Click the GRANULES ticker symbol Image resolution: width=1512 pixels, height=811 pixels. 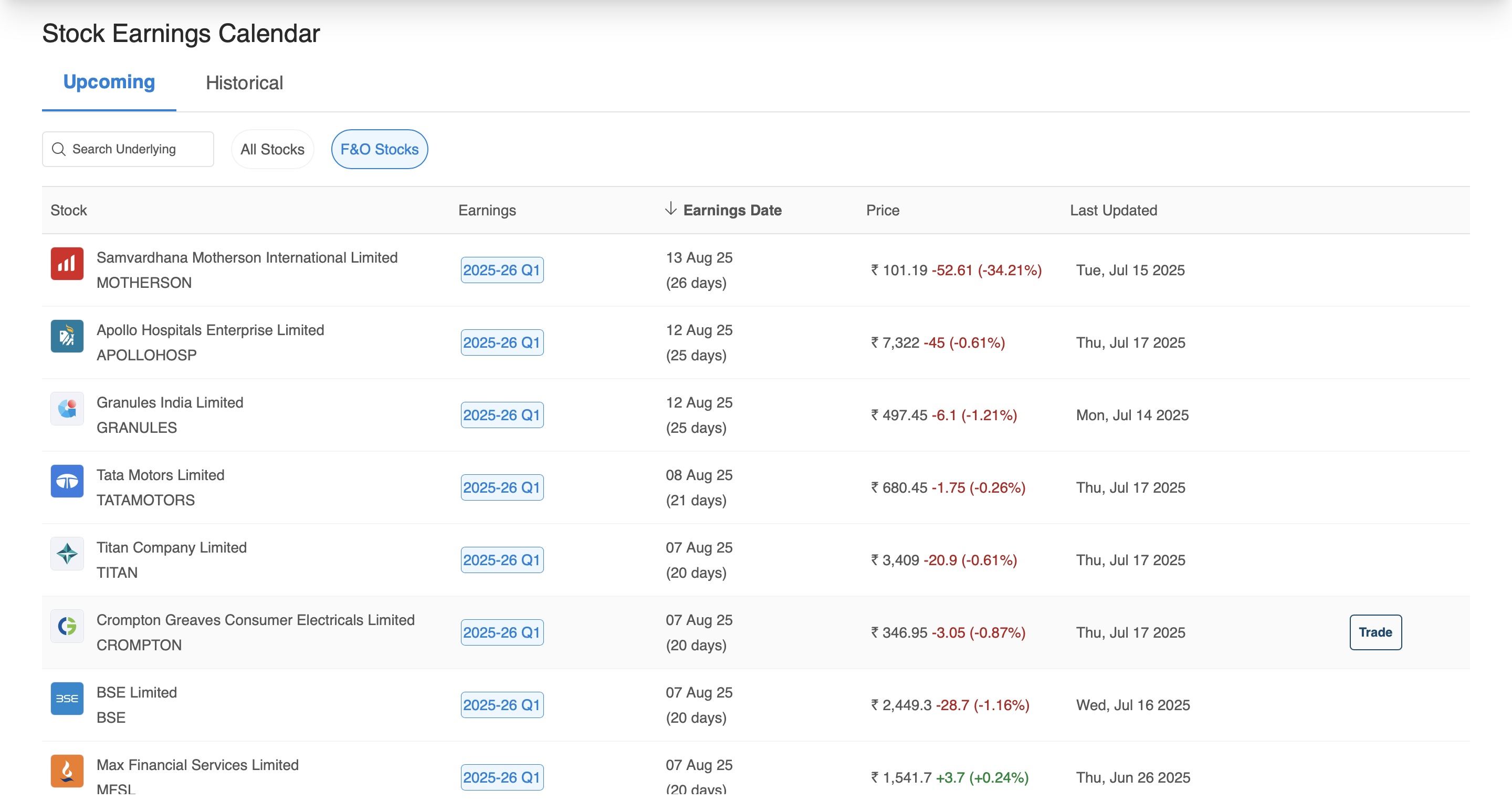136,428
